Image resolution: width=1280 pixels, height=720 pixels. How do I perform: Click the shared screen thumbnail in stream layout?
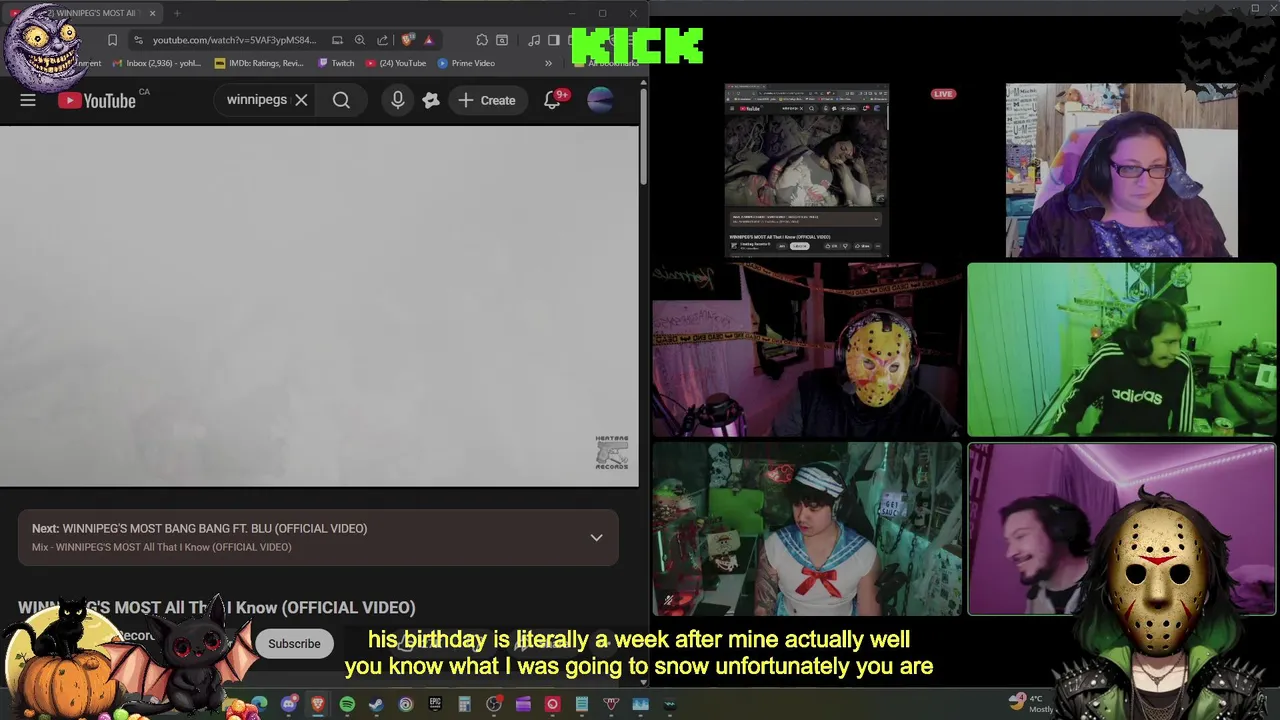[x=806, y=170]
